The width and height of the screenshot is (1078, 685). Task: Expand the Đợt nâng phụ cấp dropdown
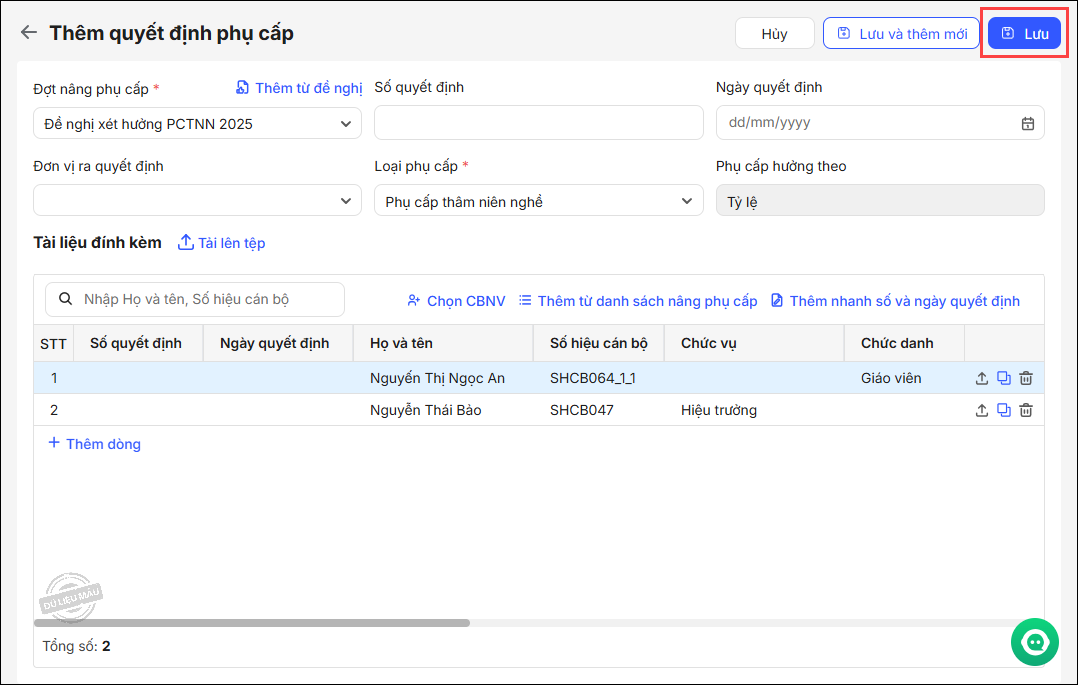click(346, 124)
